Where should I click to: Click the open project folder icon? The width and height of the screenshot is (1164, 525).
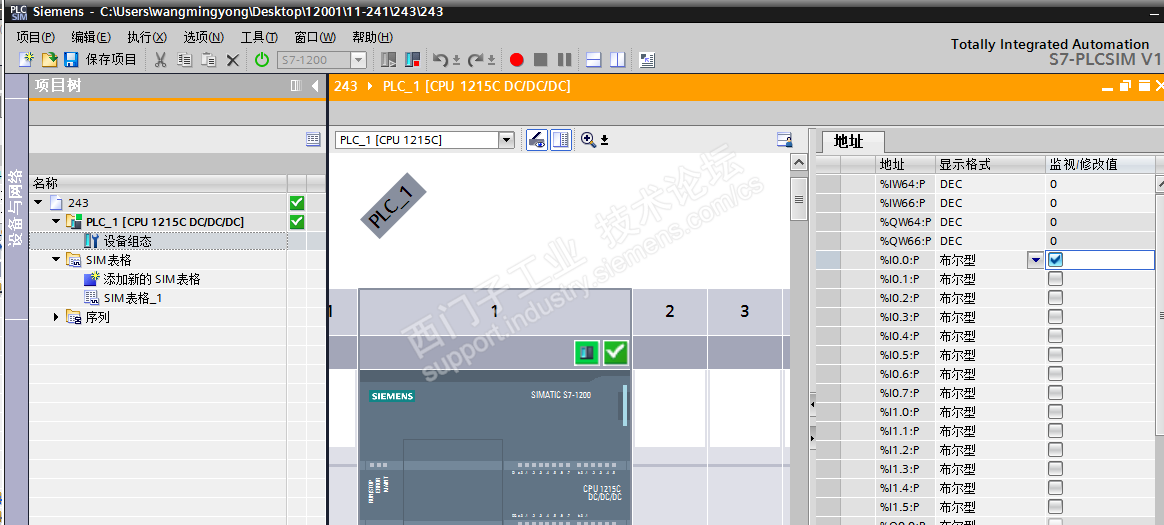(x=49, y=60)
